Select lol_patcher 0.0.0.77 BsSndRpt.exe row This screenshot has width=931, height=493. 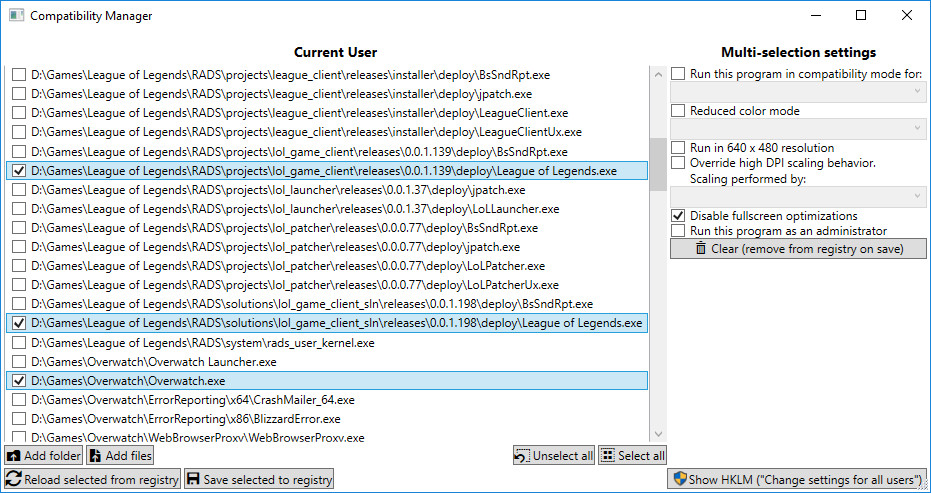tap(327, 228)
